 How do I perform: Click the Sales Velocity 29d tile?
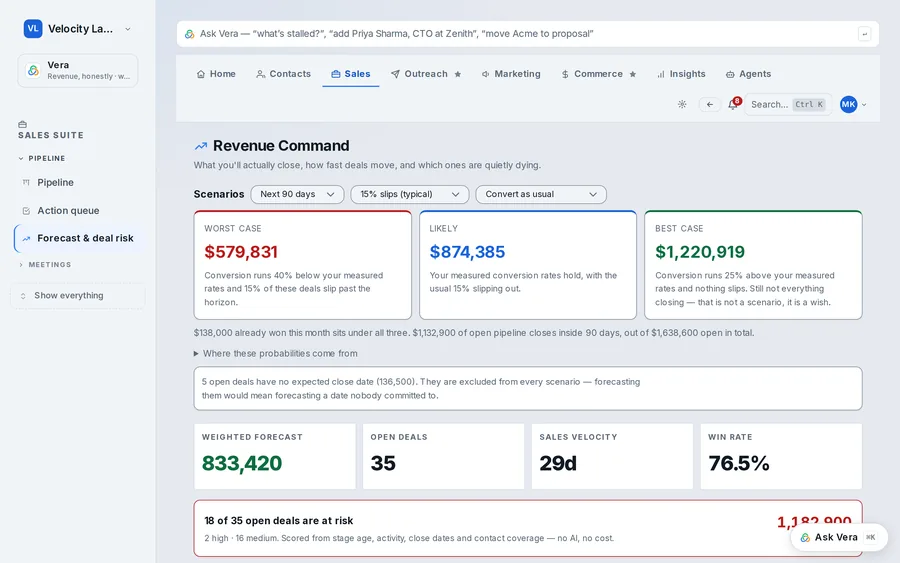click(612, 456)
